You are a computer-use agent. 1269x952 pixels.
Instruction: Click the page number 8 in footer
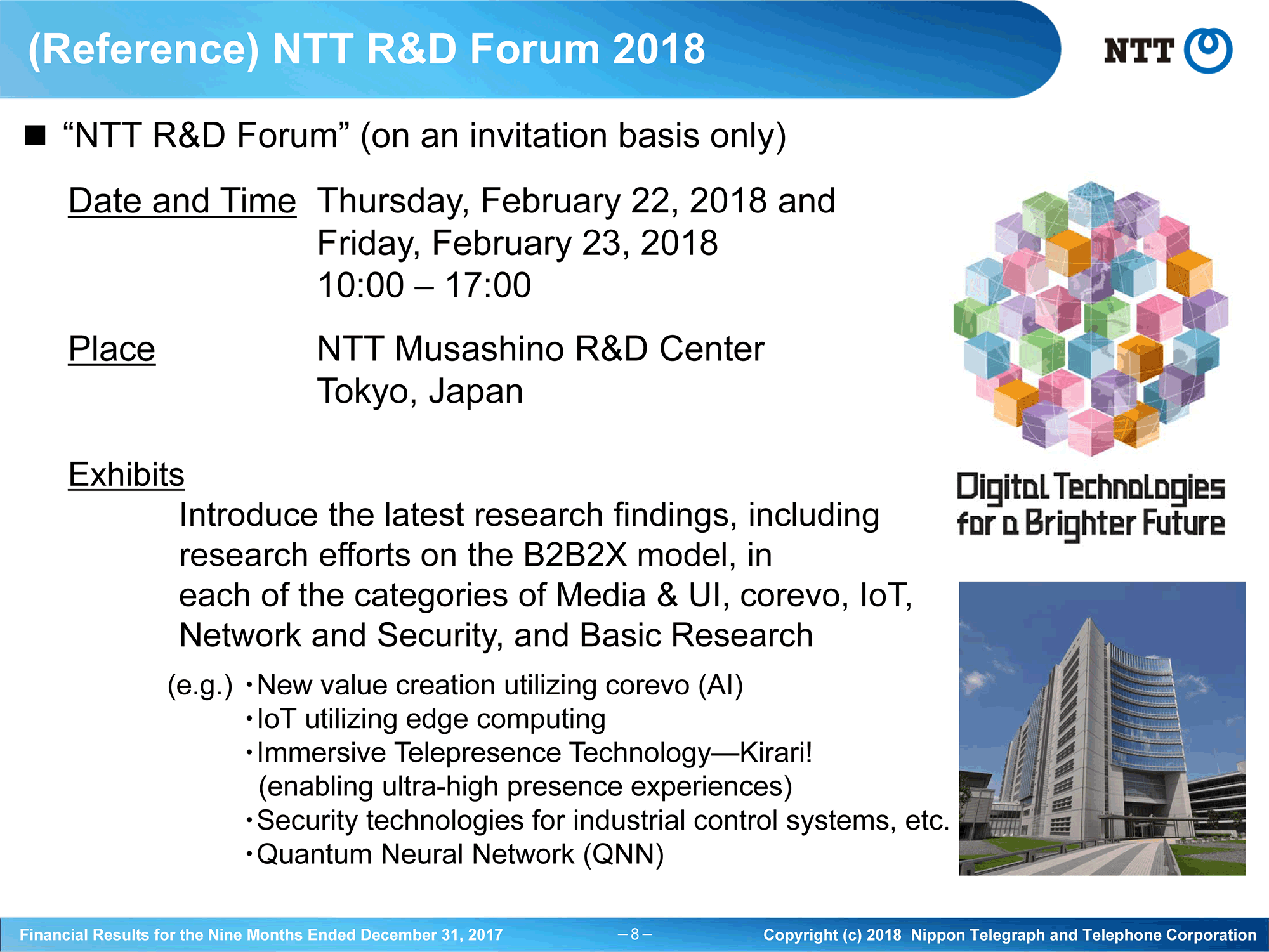click(635, 934)
